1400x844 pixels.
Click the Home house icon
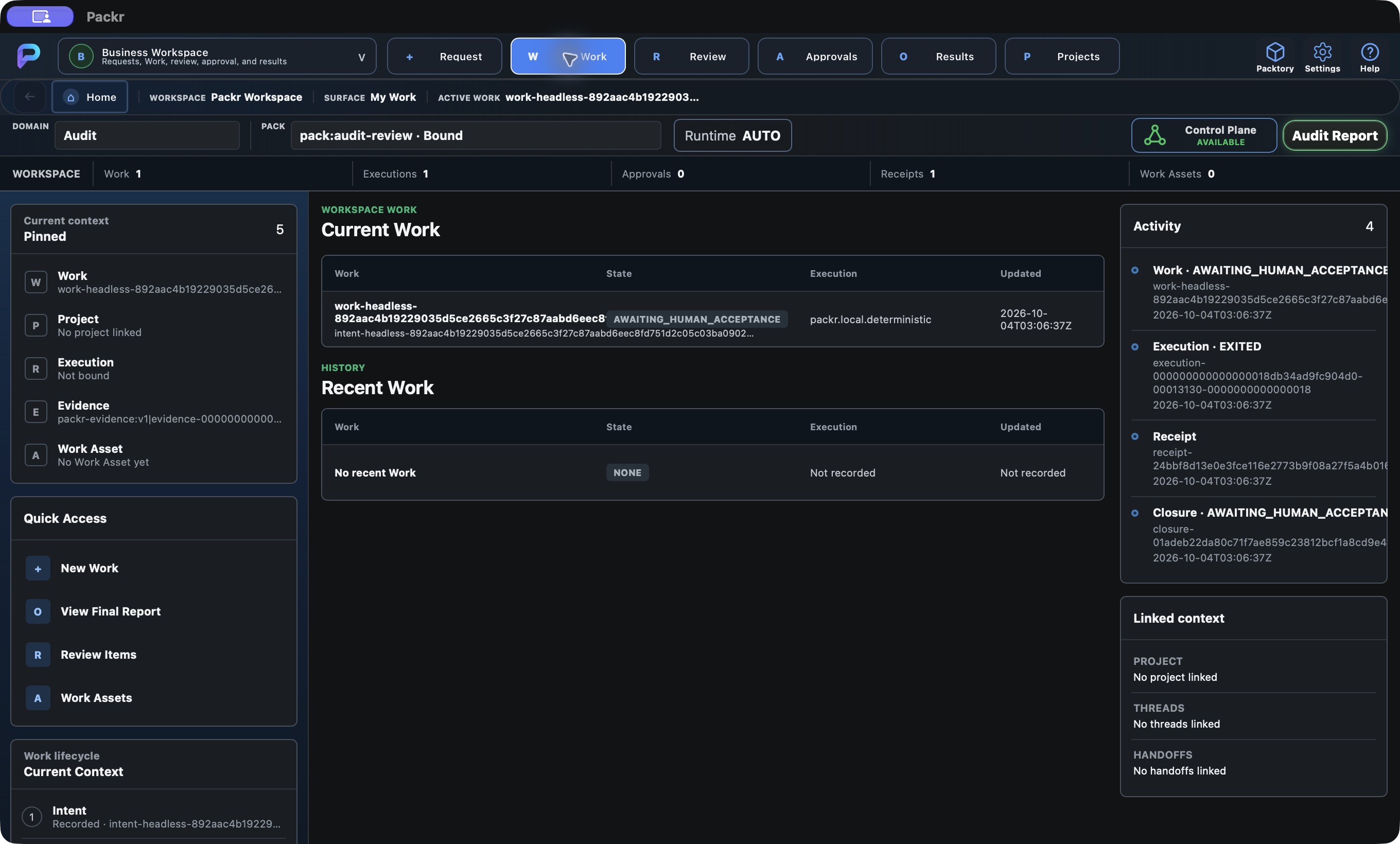[71, 98]
